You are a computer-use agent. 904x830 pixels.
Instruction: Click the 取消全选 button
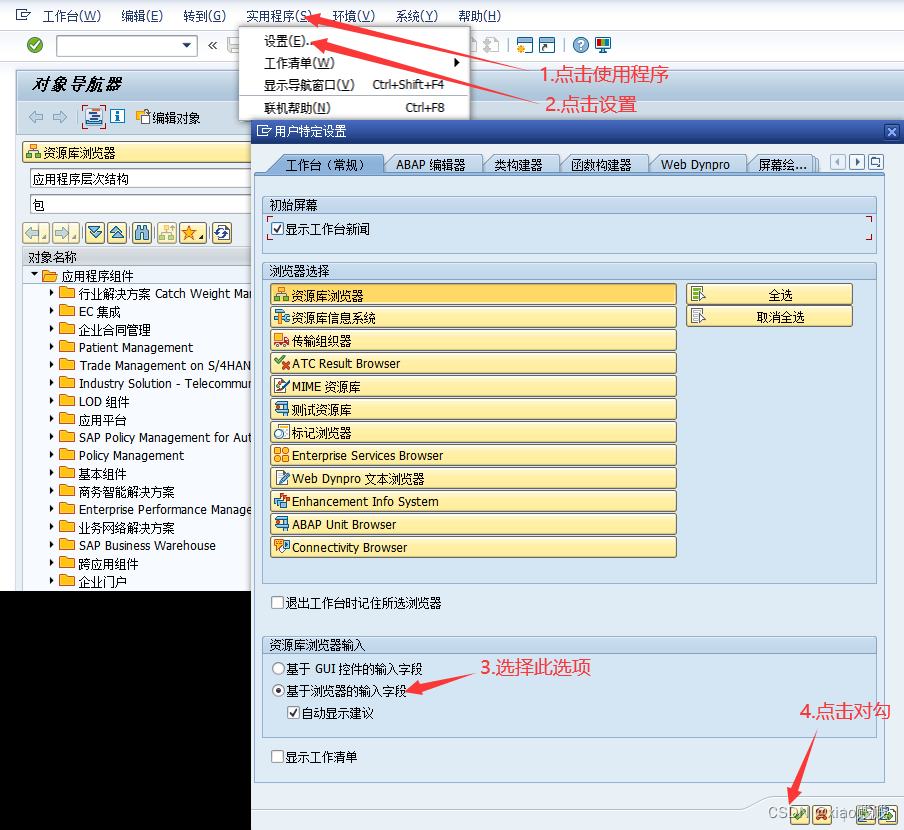click(769, 316)
